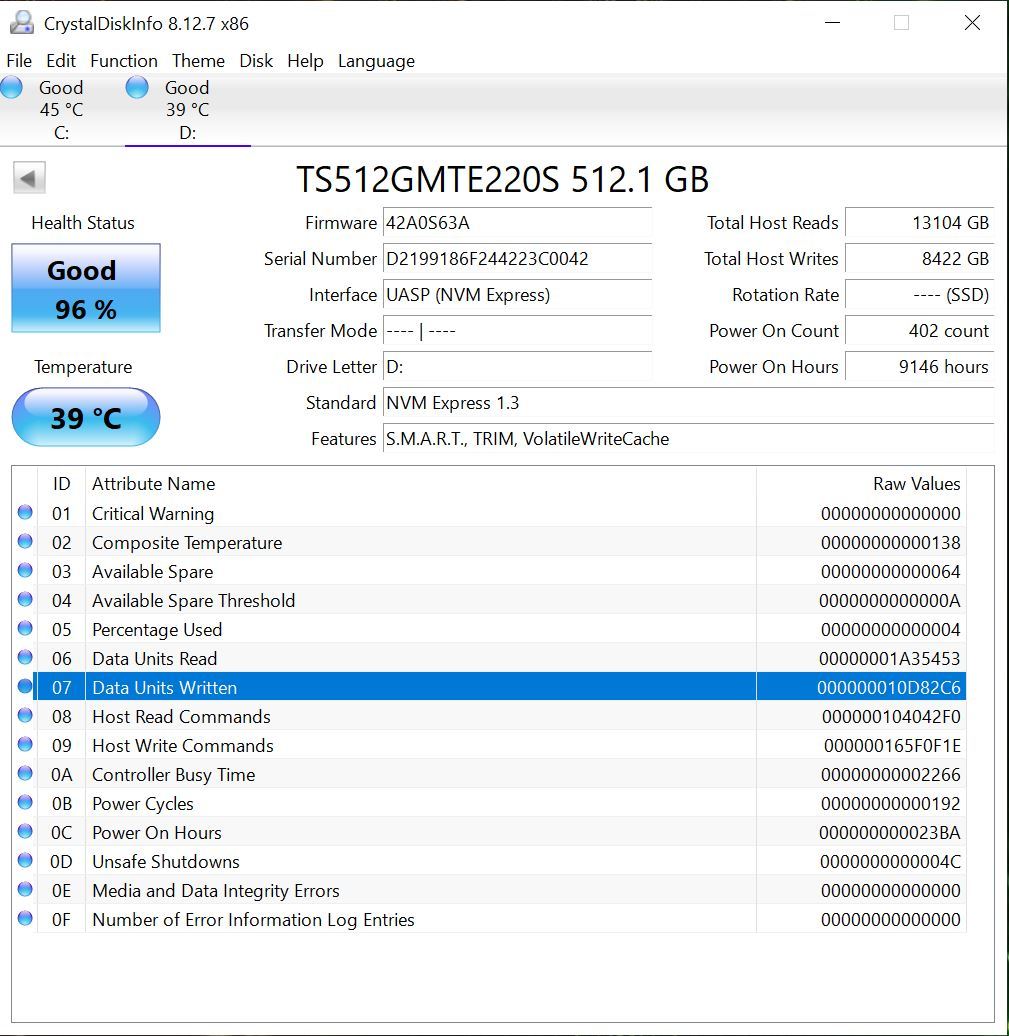
Task: Click the status dot beside Host Write Commands
Action: [25, 745]
